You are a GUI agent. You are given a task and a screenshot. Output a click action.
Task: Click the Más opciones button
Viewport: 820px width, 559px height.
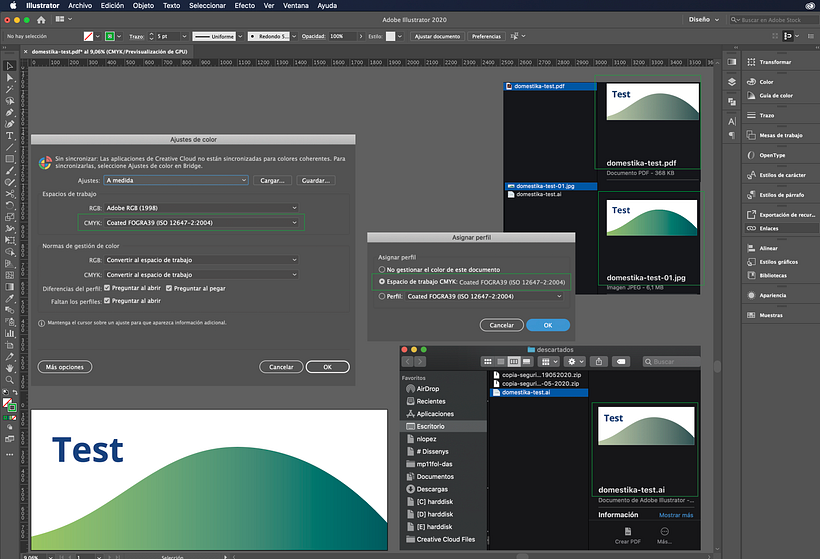tap(65, 367)
